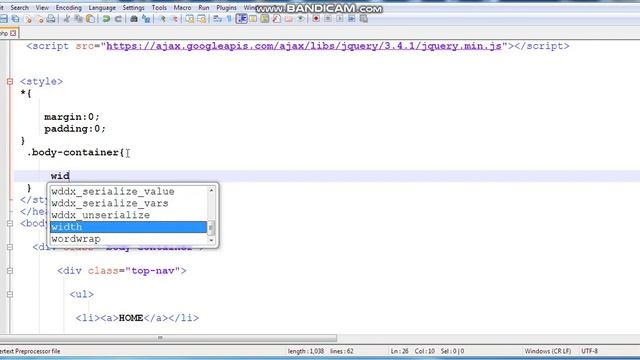Click the 'margin:0;' code line
640x360 pixels.
pos(72,117)
